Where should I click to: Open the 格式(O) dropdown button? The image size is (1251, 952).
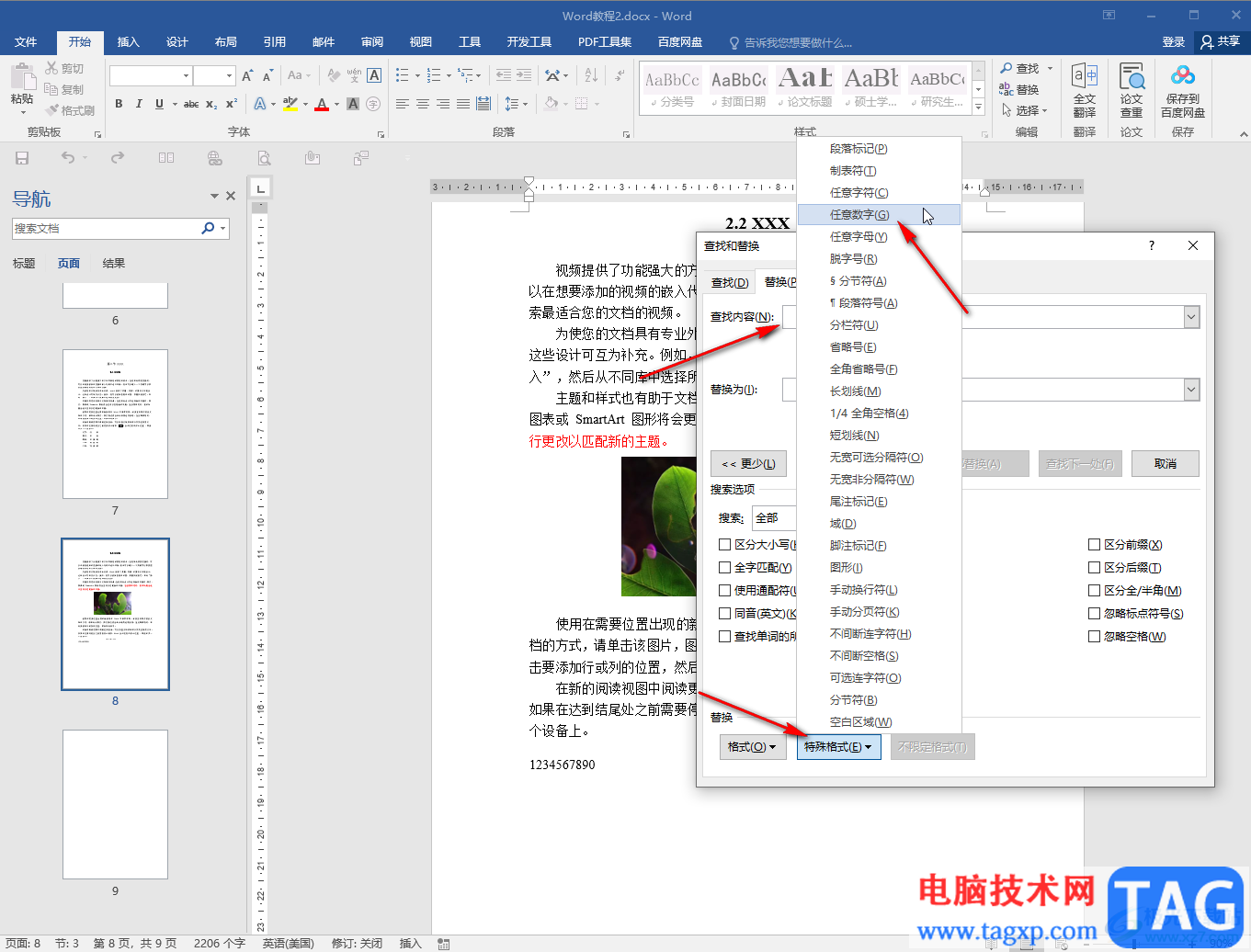coord(752,747)
